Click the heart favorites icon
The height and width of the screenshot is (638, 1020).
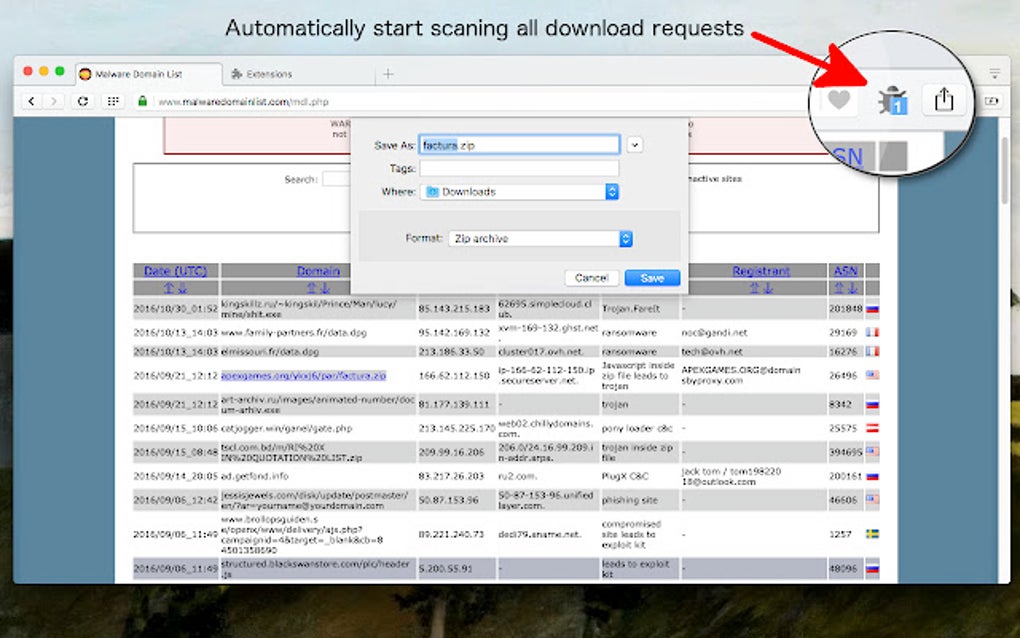pyautogui.click(x=840, y=99)
